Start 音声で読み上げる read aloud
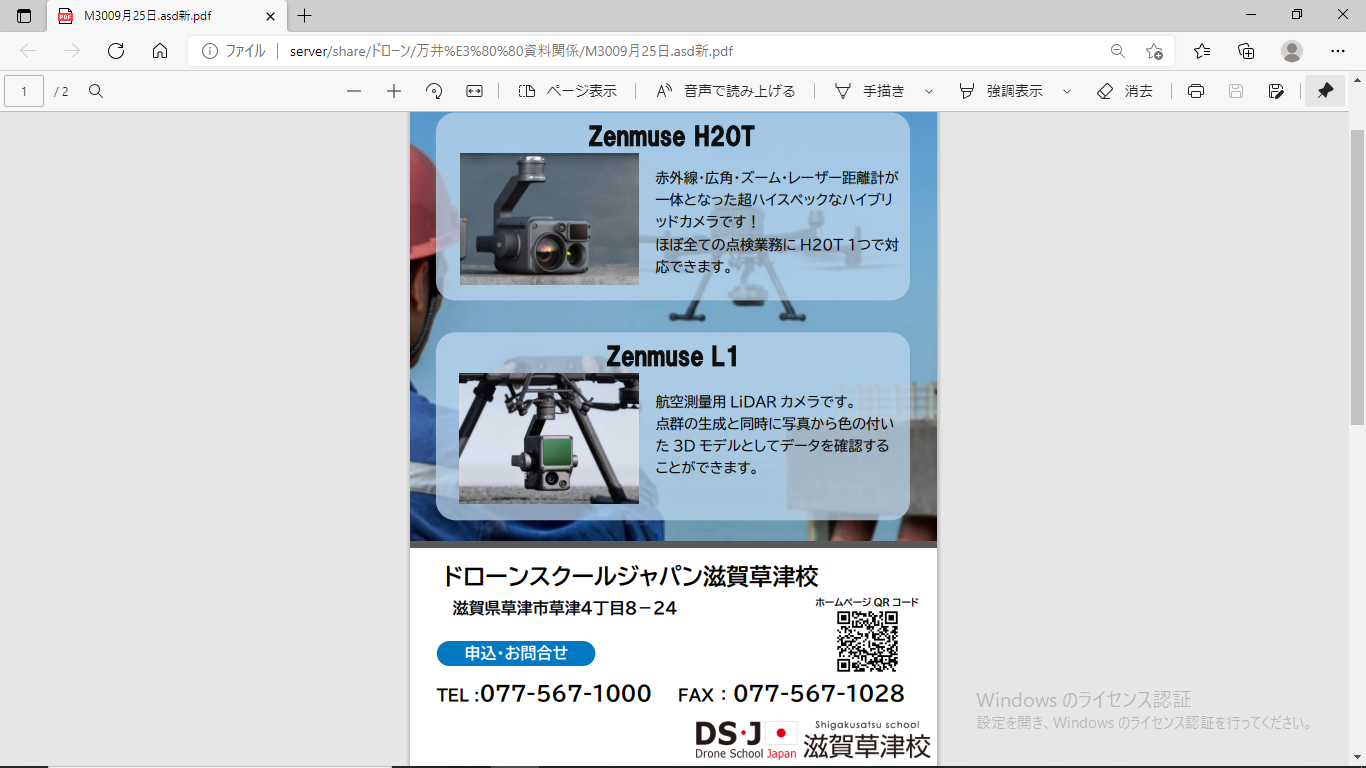The image size is (1366, 768). (725, 91)
